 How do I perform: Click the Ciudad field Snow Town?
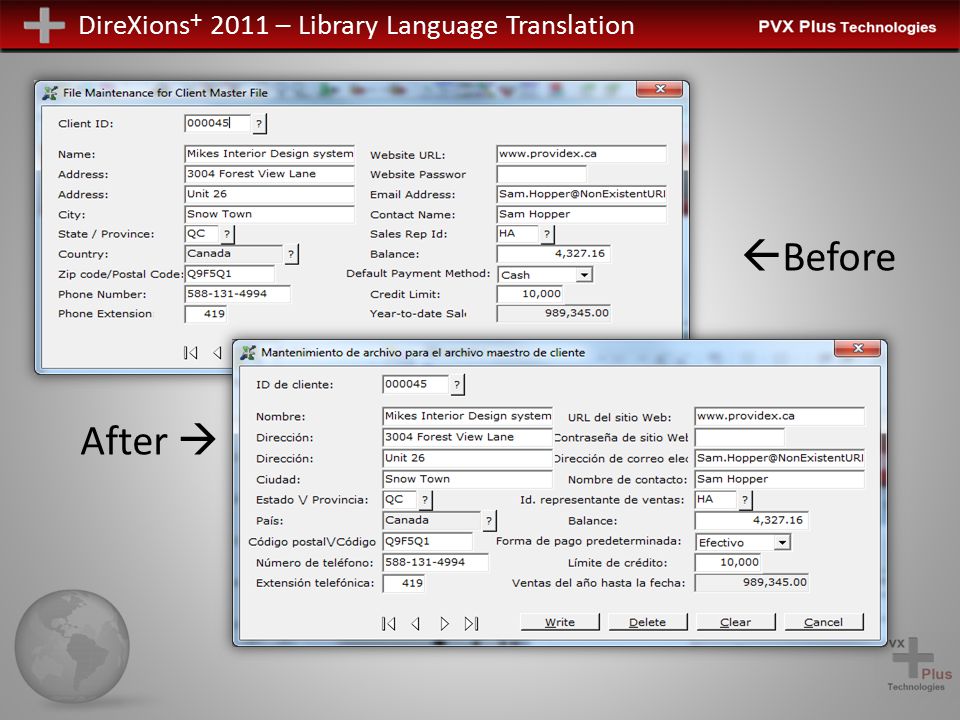pyautogui.click(x=467, y=479)
